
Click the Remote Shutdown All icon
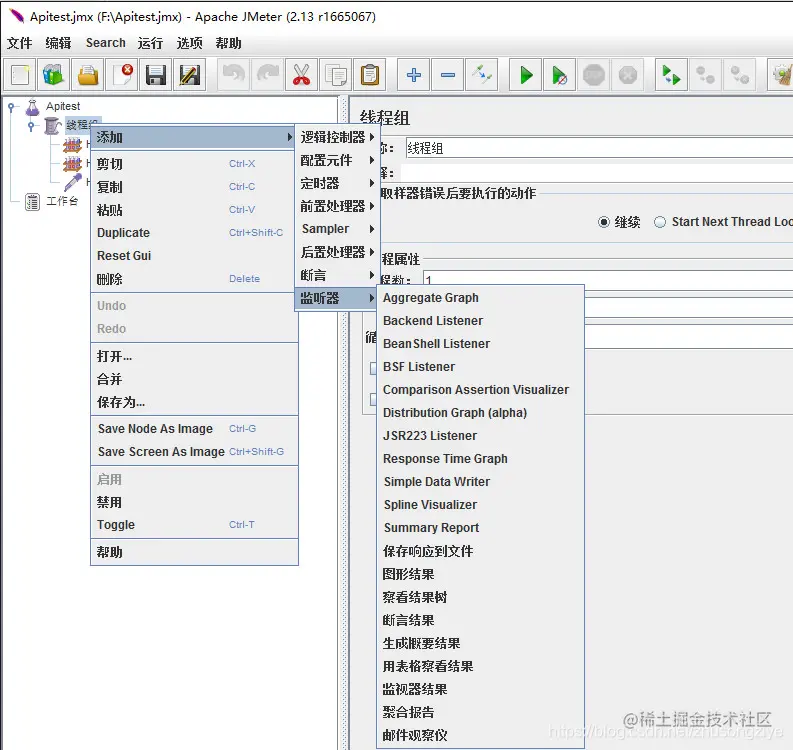point(739,75)
